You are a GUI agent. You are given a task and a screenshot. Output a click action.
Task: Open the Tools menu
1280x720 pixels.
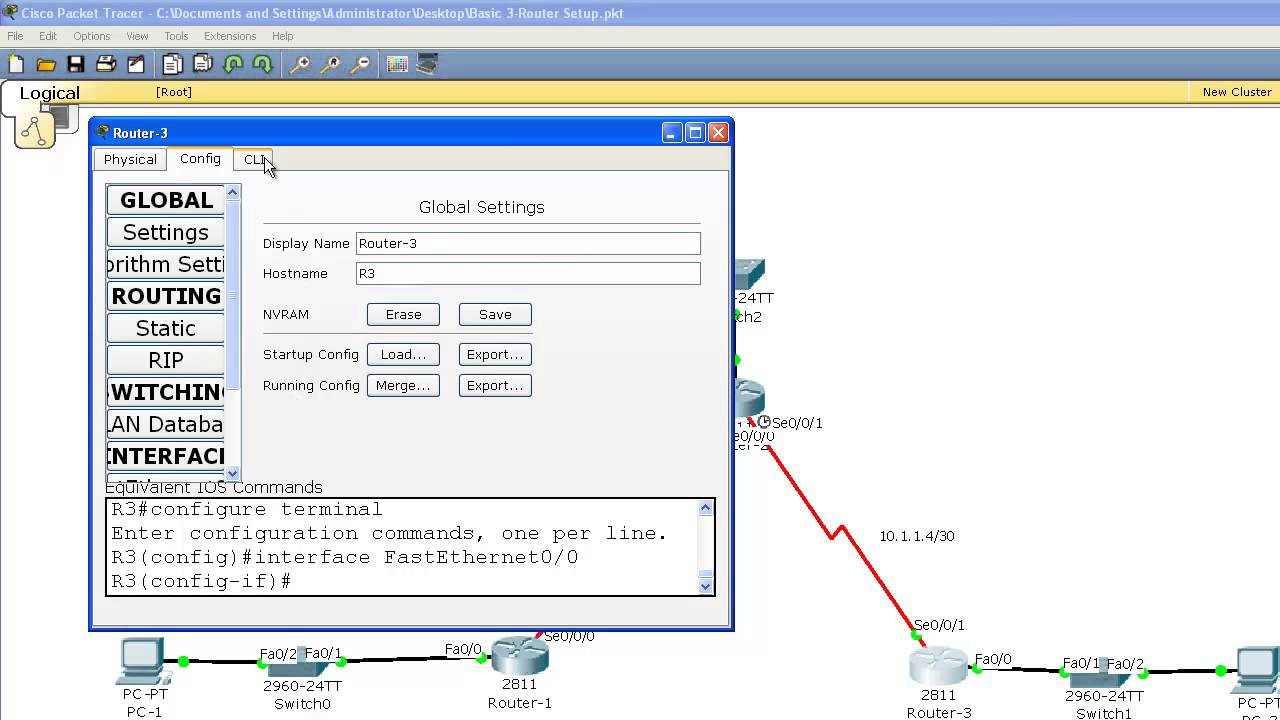point(176,36)
